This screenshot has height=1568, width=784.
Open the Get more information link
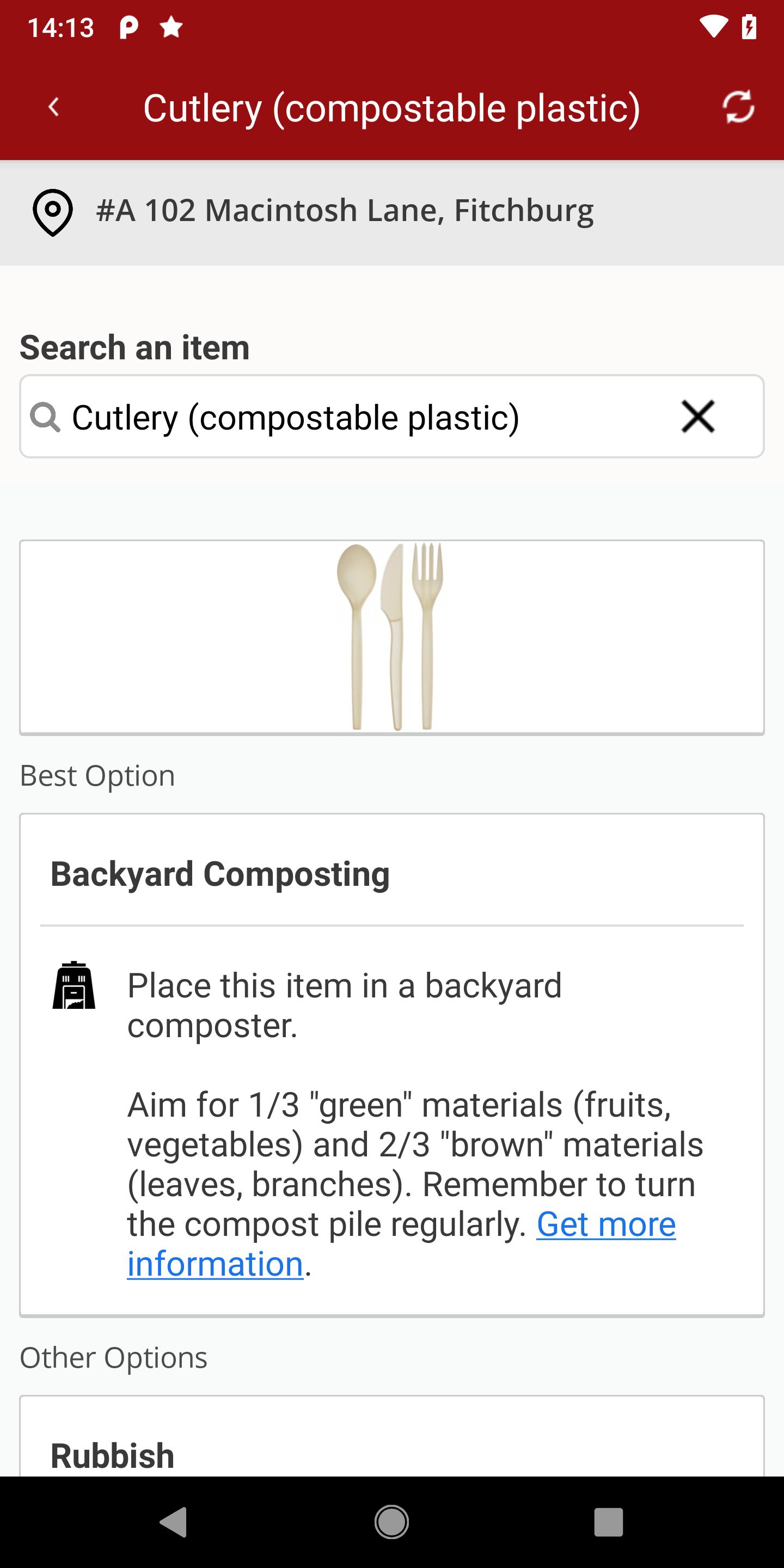401,1244
